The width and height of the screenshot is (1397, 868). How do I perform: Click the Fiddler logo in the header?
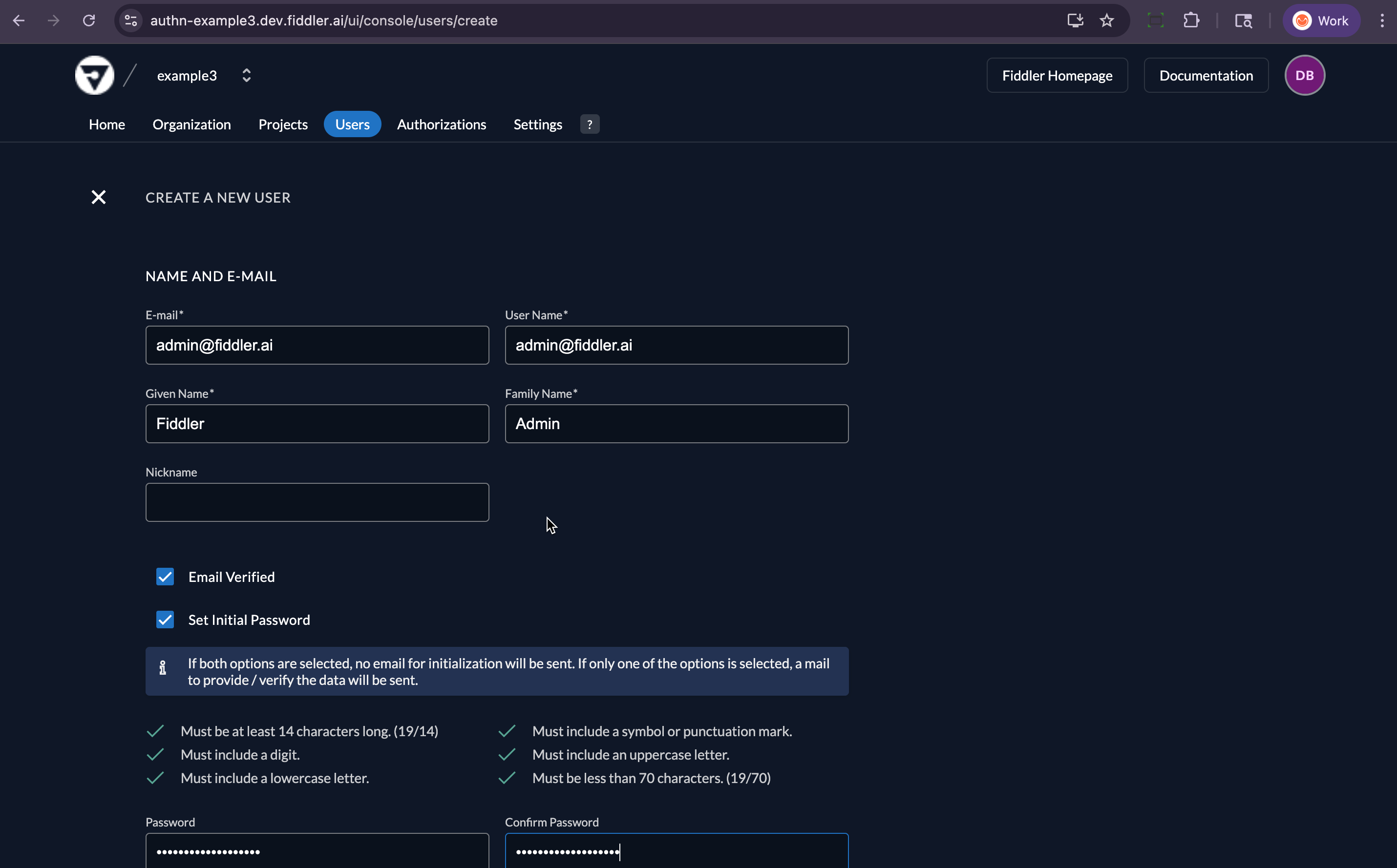point(94,75)
